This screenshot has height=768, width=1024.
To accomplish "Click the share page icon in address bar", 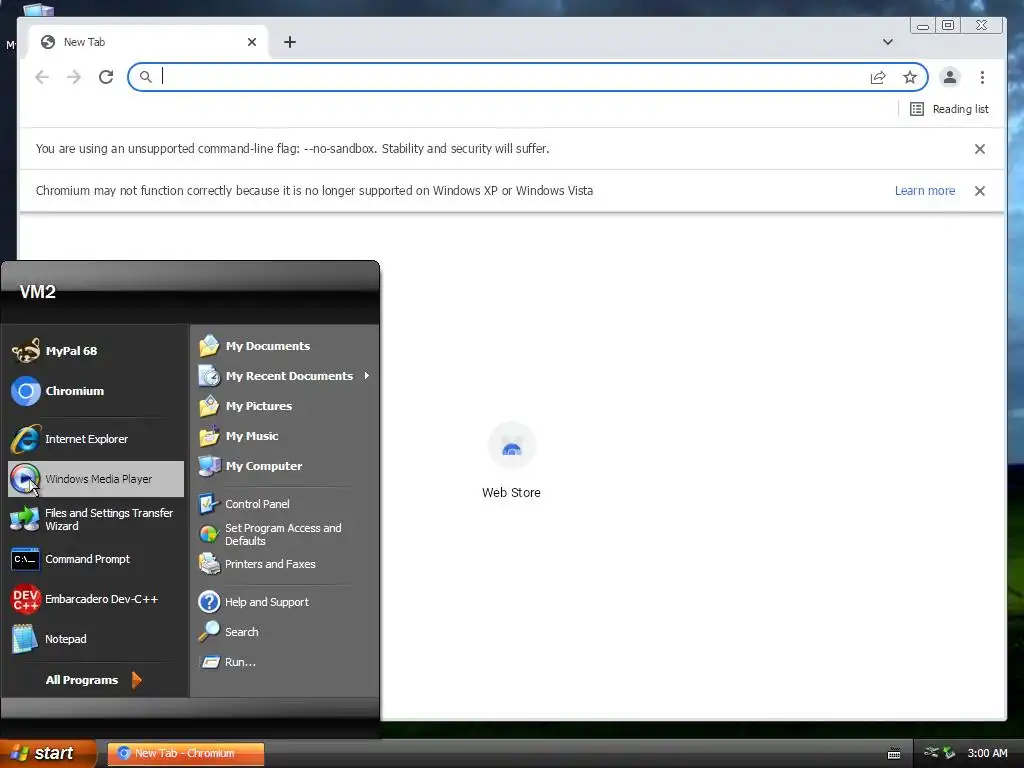I will [x=878, y=77].
